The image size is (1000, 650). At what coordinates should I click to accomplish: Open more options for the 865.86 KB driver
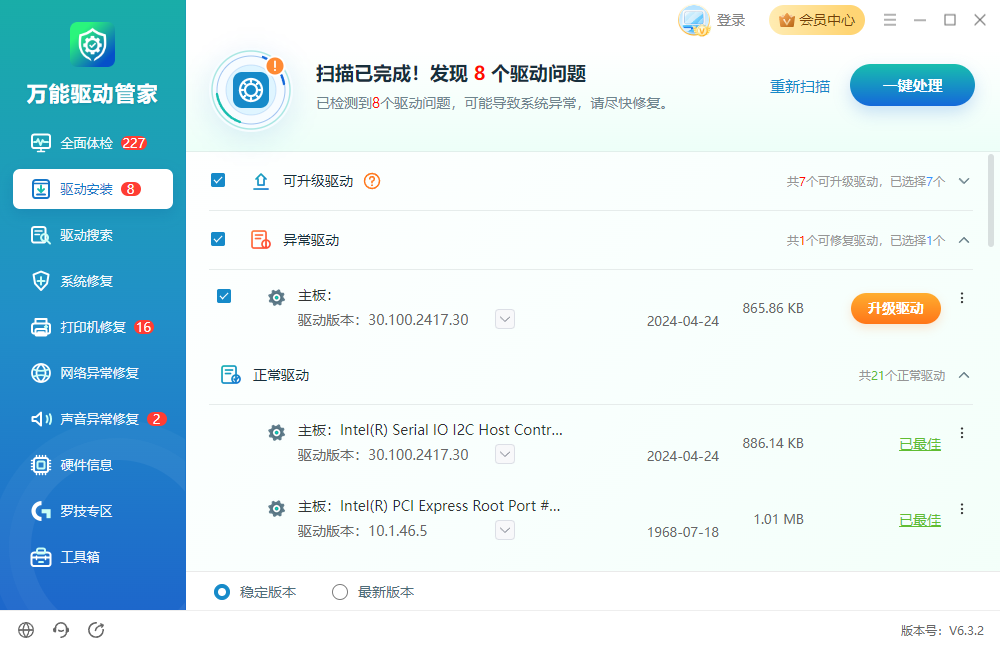click(962, 298)
